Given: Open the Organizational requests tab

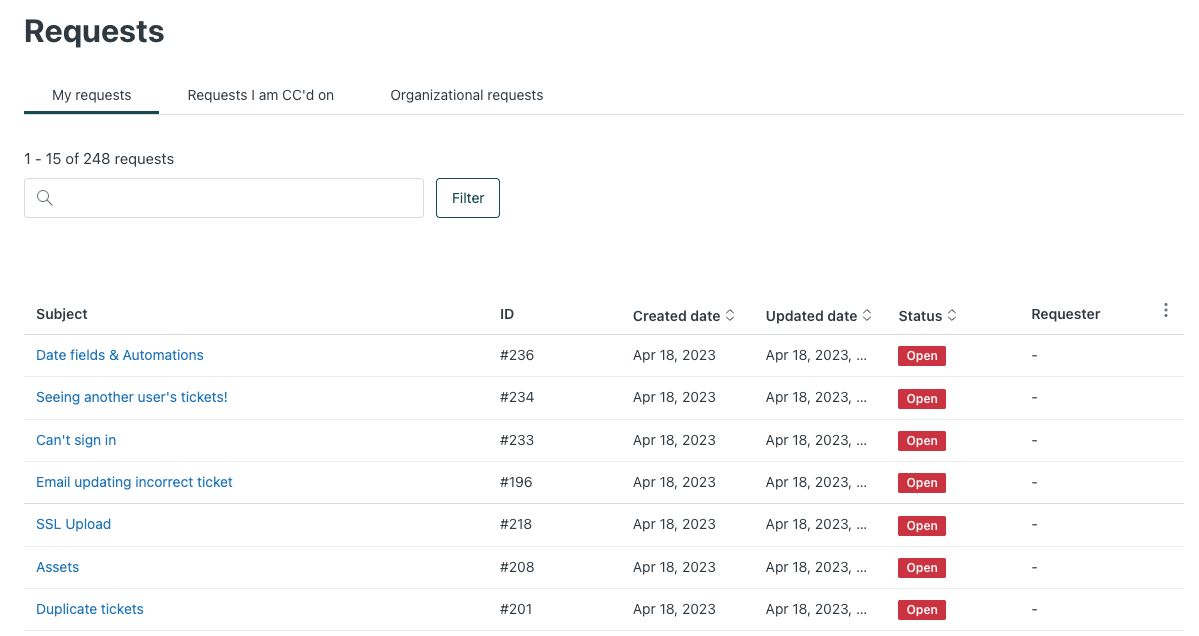Looking at the screenshot, I should click(467, 95).
